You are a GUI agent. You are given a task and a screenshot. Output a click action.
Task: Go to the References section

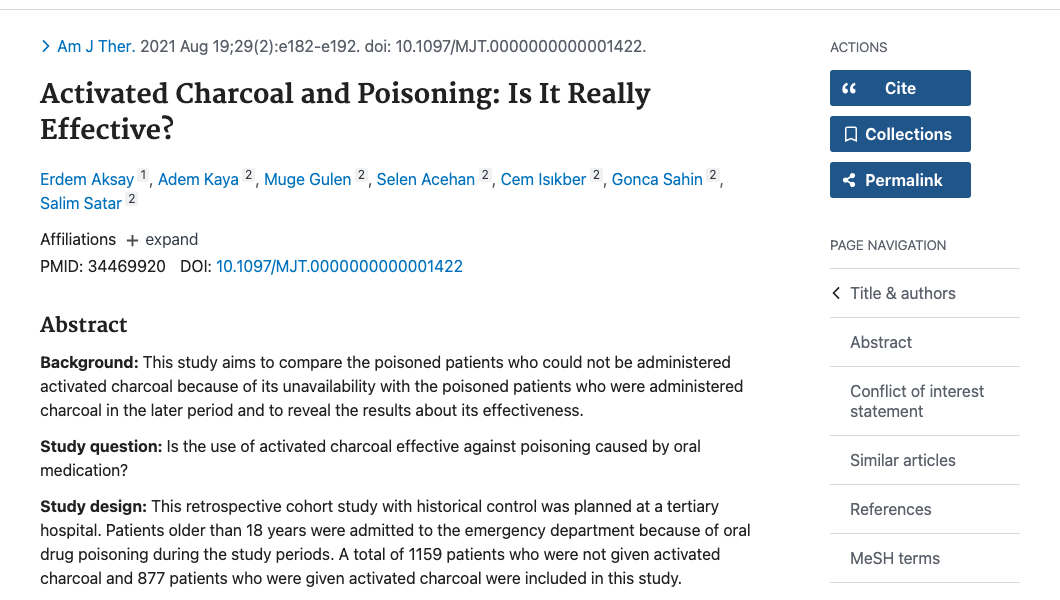tap(890, 509)
